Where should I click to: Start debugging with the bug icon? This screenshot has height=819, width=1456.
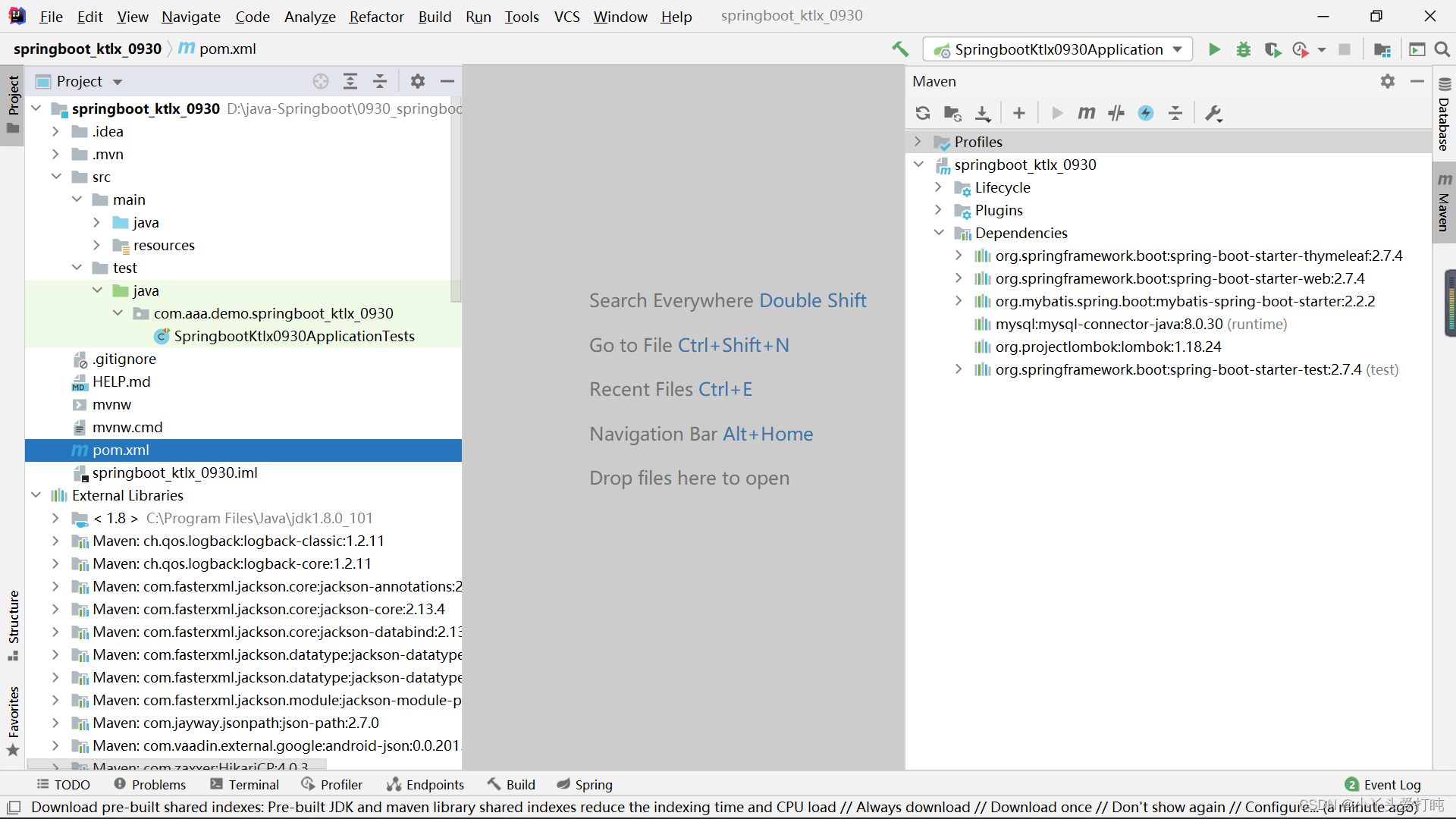[x=1244, y=49]
